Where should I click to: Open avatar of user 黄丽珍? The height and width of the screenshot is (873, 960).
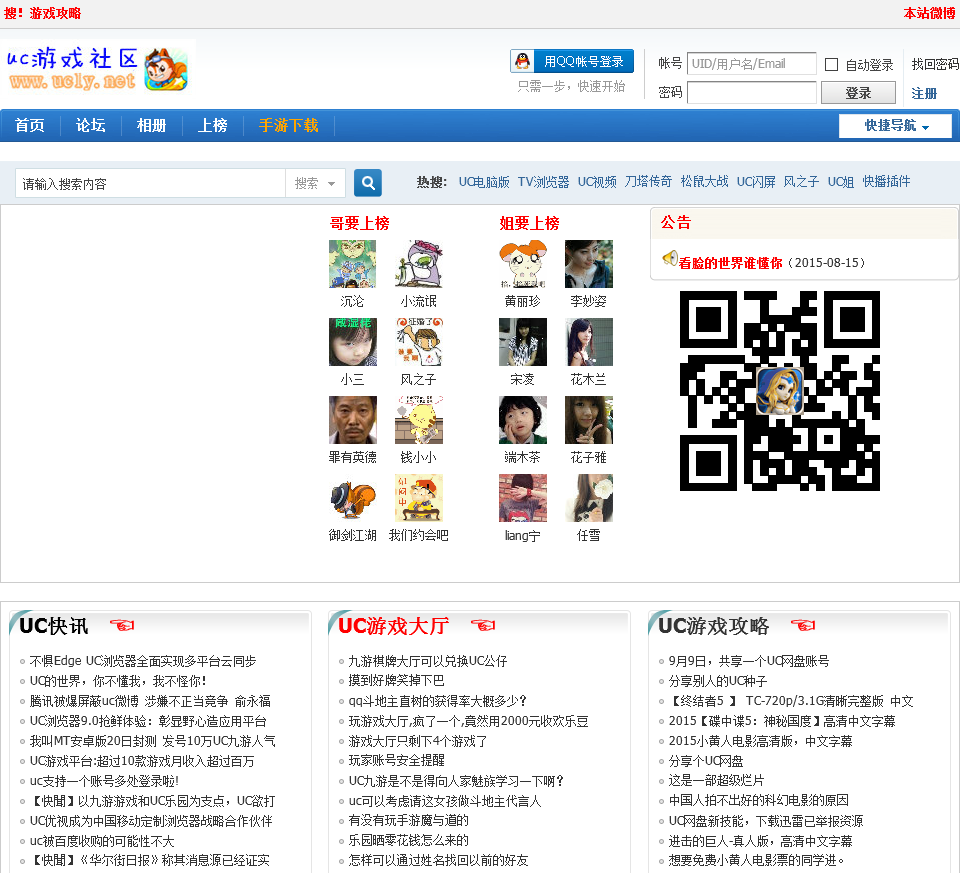point(523,264)
